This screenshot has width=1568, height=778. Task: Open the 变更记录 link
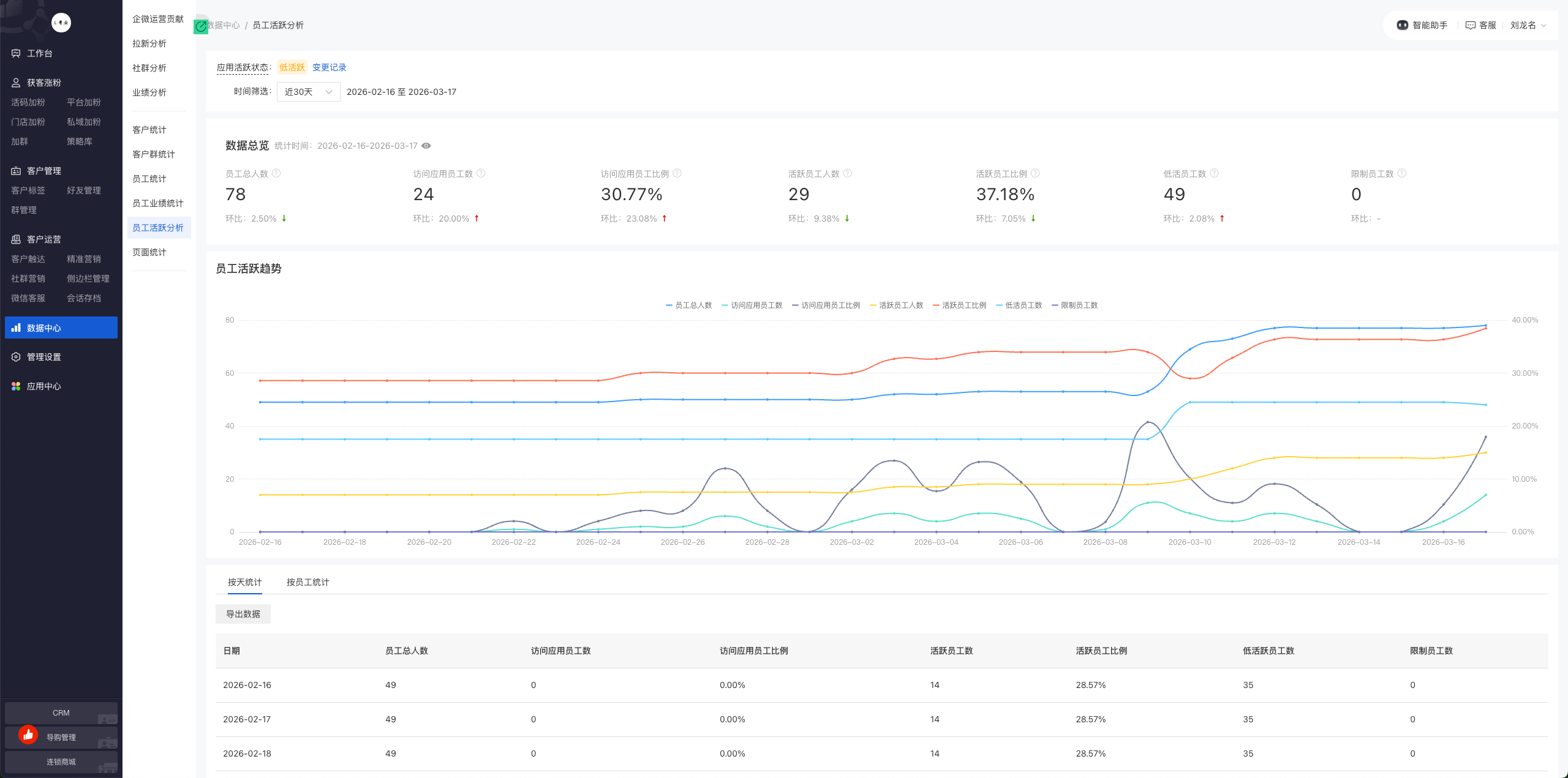[x=329, y=67]
